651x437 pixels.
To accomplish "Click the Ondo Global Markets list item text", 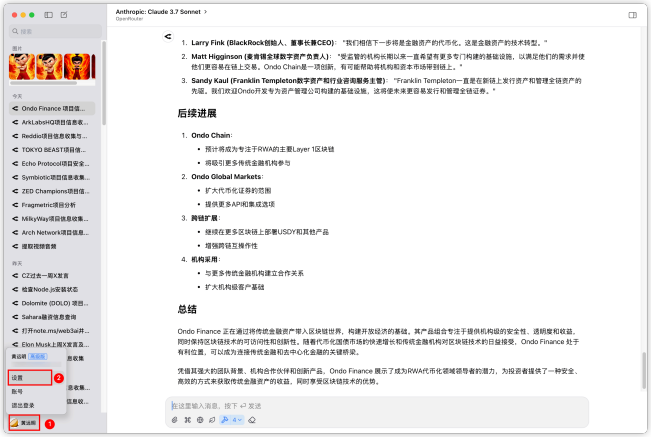I will pyautogui.click(x=226, y=177).
